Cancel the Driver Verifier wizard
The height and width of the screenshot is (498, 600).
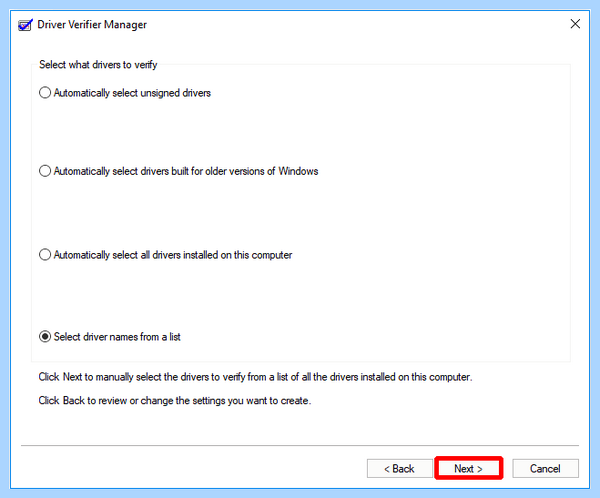click(x=545, y=468)
